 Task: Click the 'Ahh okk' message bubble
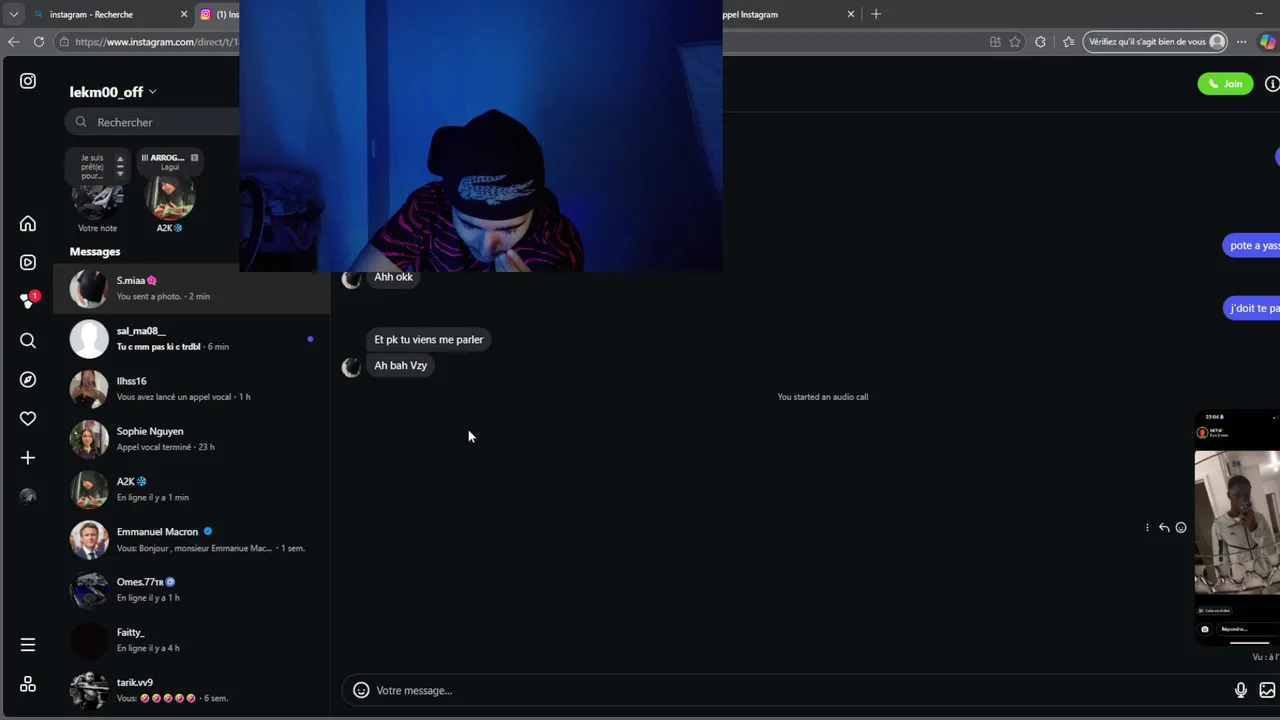click(393, 277)
